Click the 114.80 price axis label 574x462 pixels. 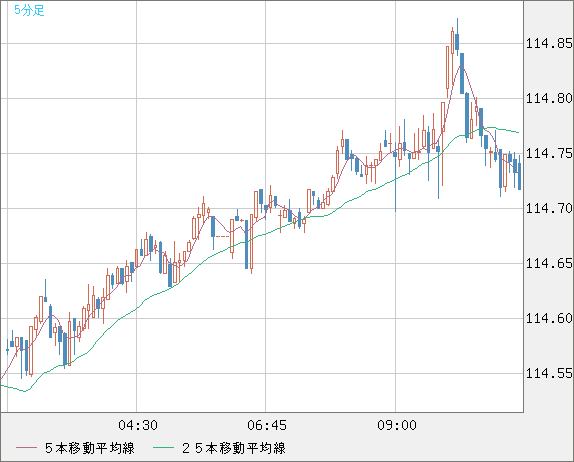click(x=549, y=98)
